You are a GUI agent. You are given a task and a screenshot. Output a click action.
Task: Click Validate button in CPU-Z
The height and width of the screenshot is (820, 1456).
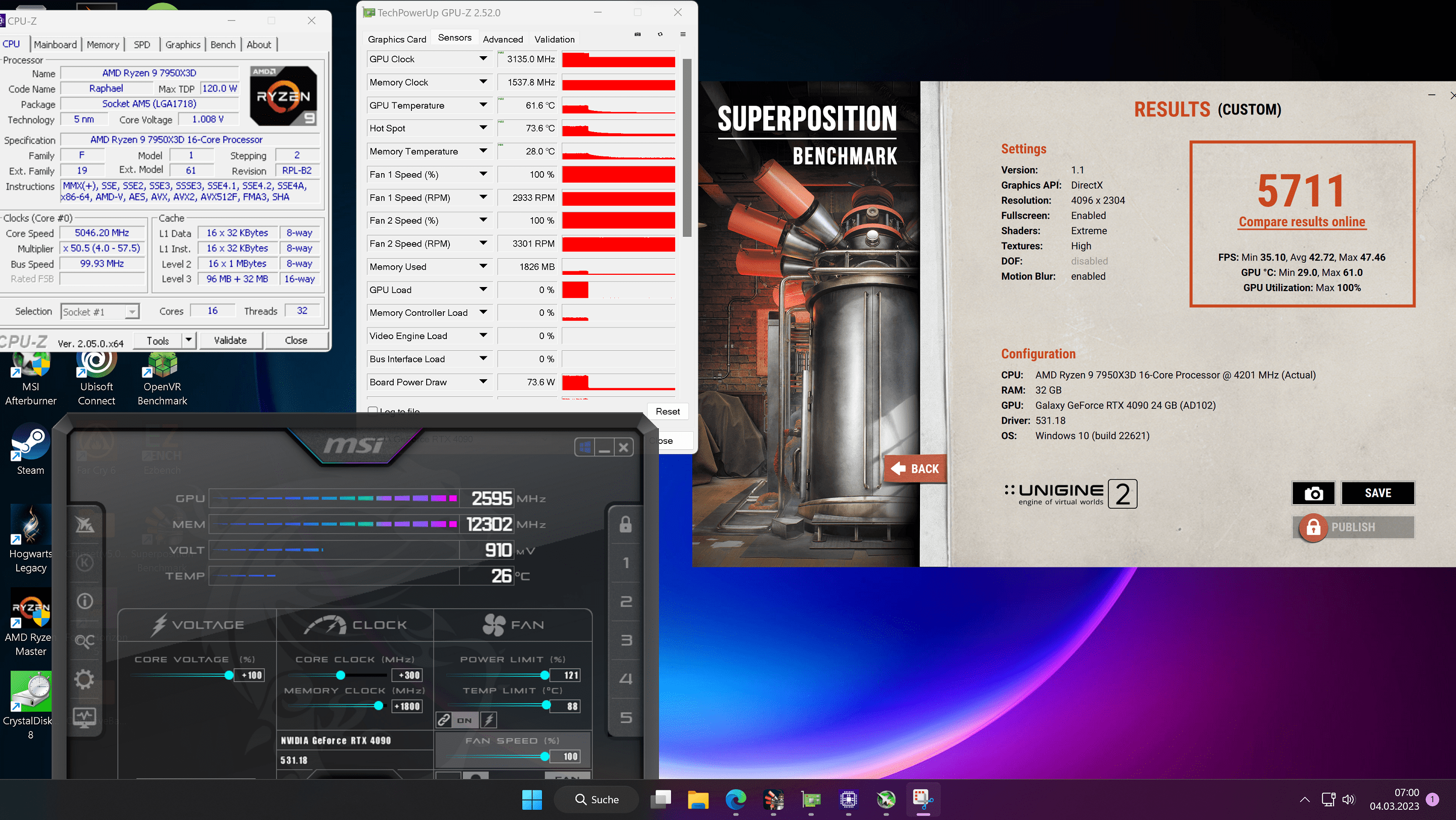click(x=230, y=340)
